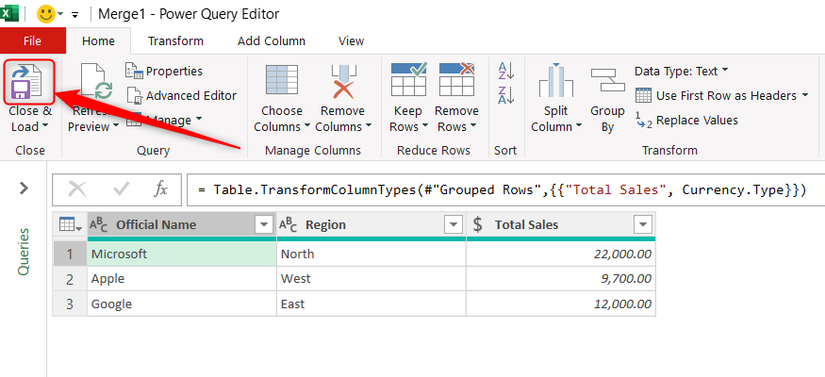The width and height of the screenshot is (825, 377).
Task: Select the Apple cell
Action: click(x=182, y=279)
